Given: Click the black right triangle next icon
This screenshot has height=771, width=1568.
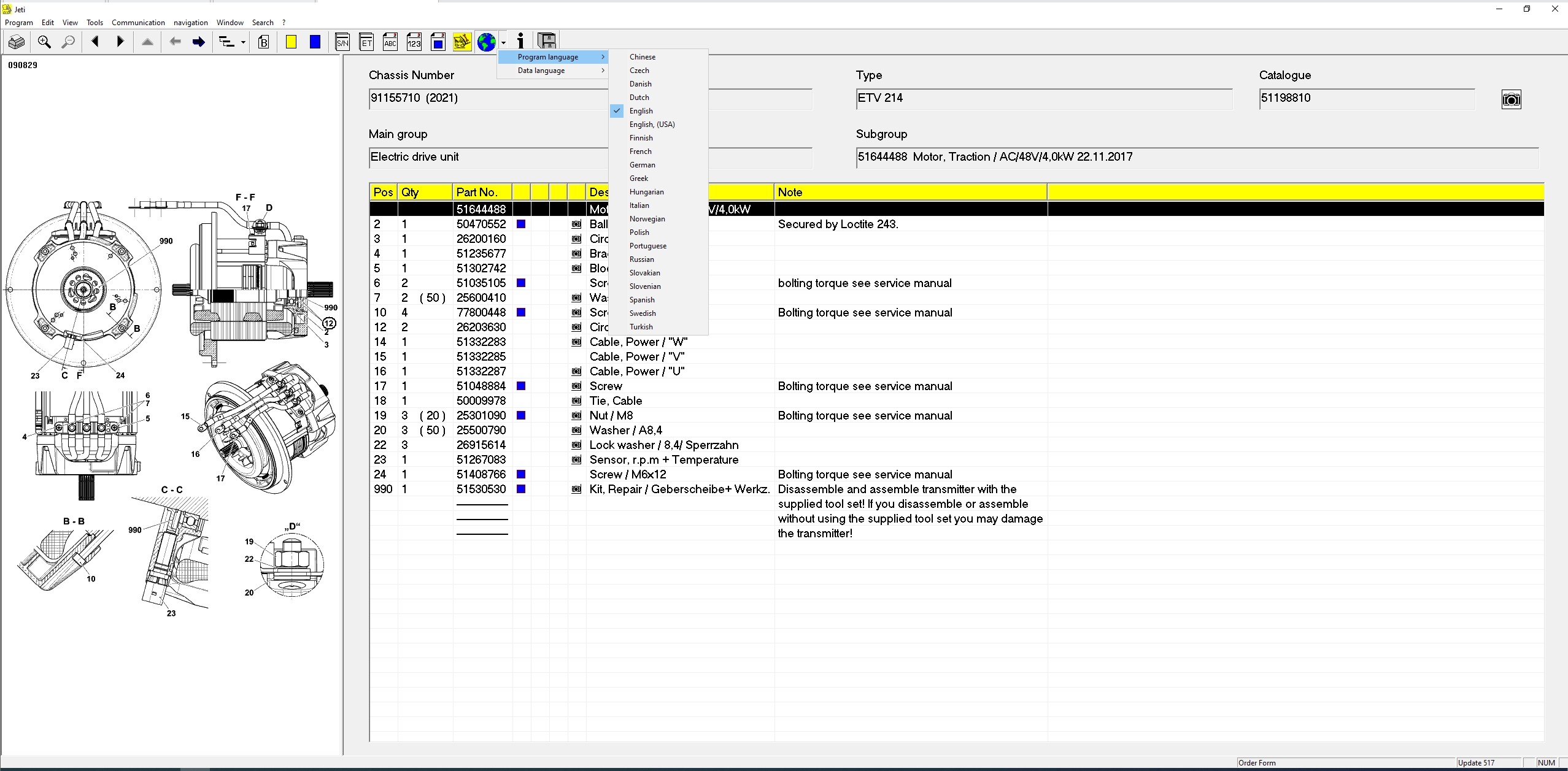Looking at the screenshot, I should click(x=120, y=42).
